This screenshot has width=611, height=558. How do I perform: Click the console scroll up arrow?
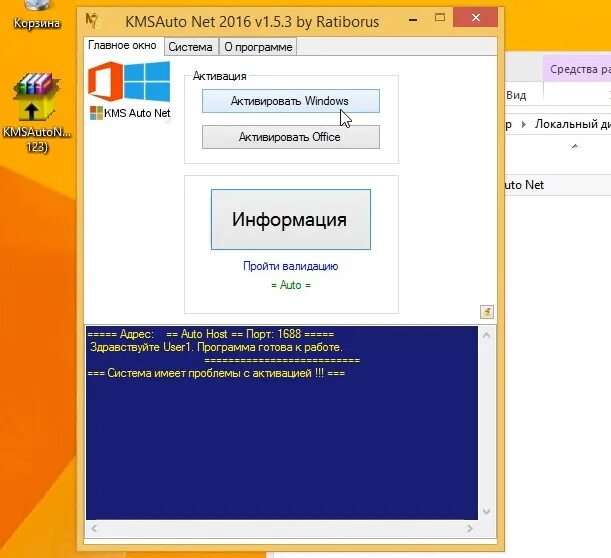point(487,335)
